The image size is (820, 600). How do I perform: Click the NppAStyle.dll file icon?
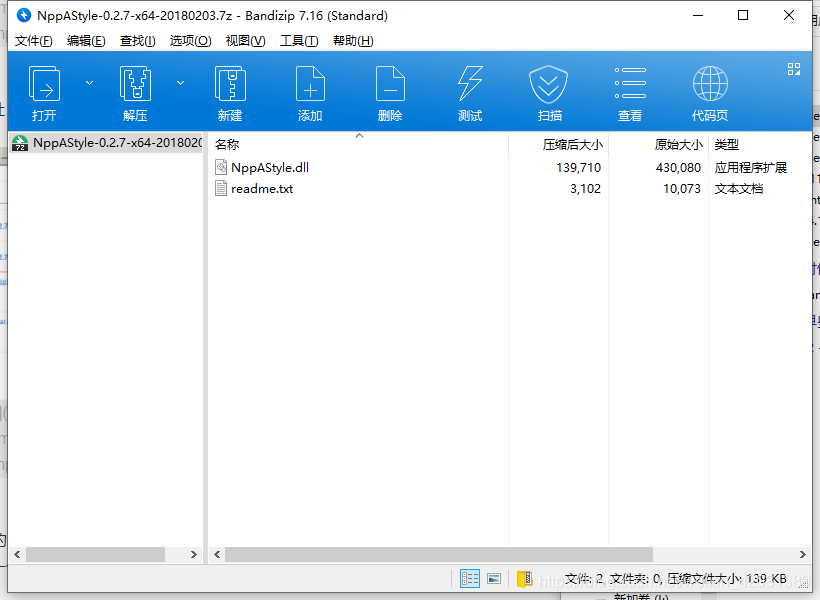tap(221, 167)
